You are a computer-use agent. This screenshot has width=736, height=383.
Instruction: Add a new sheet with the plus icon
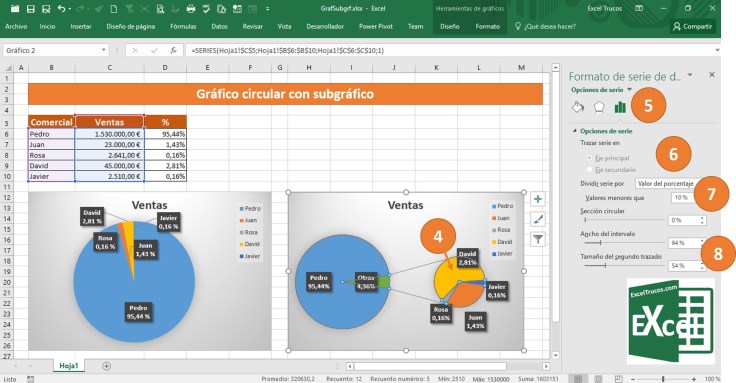point(107,366)
